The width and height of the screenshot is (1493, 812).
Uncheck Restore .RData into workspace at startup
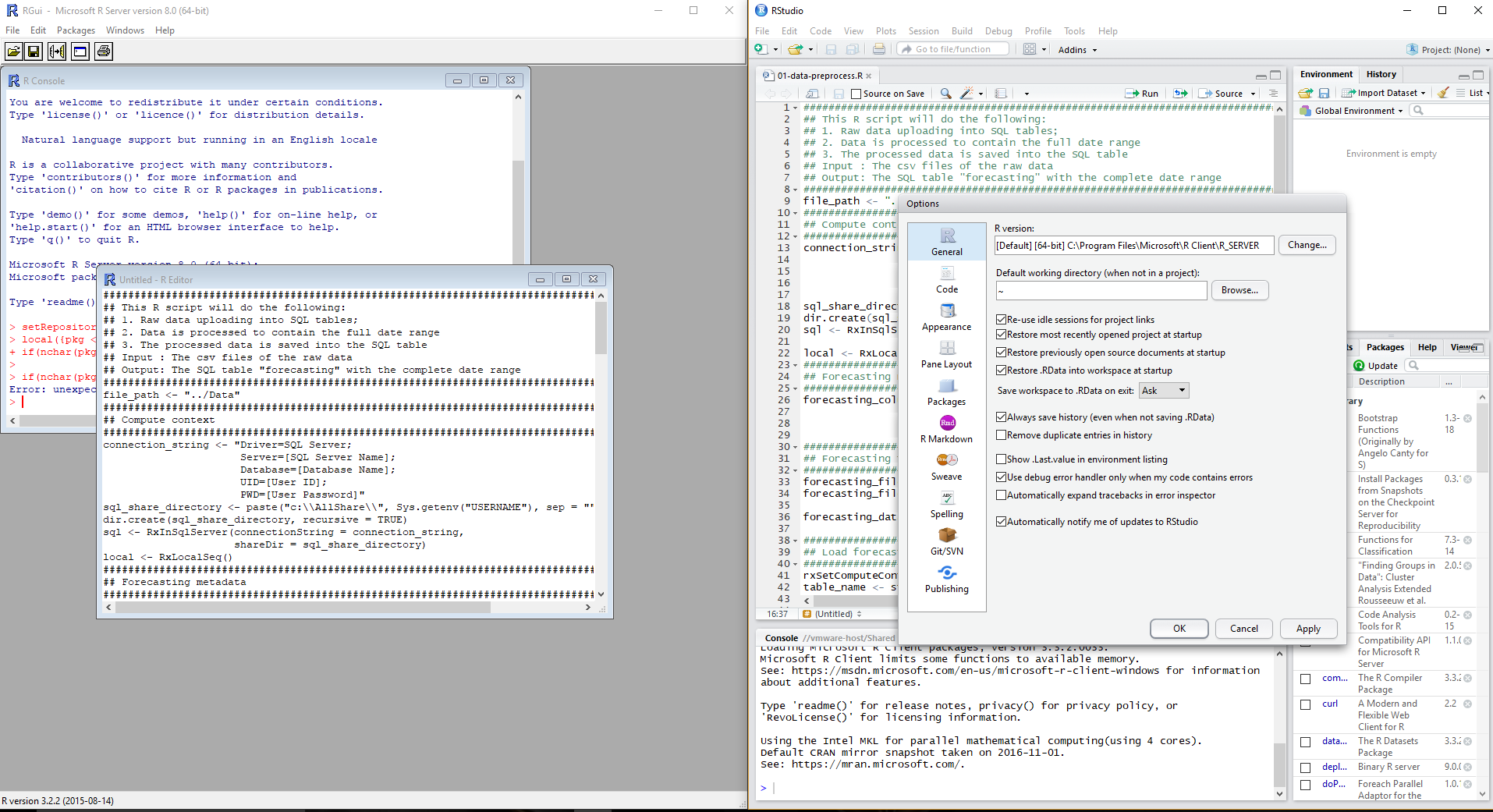[1001, 371]
